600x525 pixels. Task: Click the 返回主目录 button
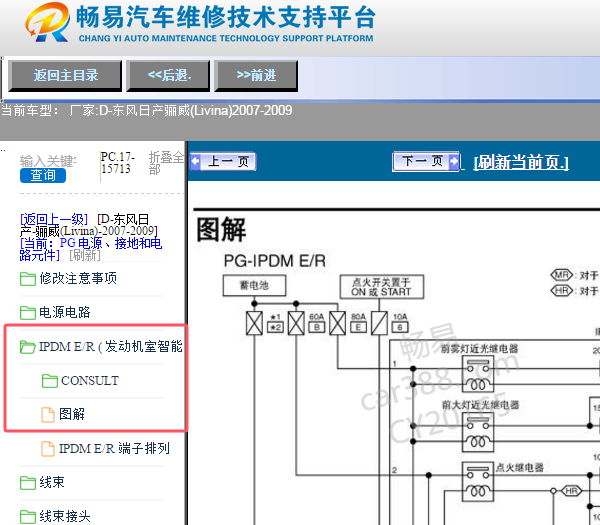[x=65, y=75]
